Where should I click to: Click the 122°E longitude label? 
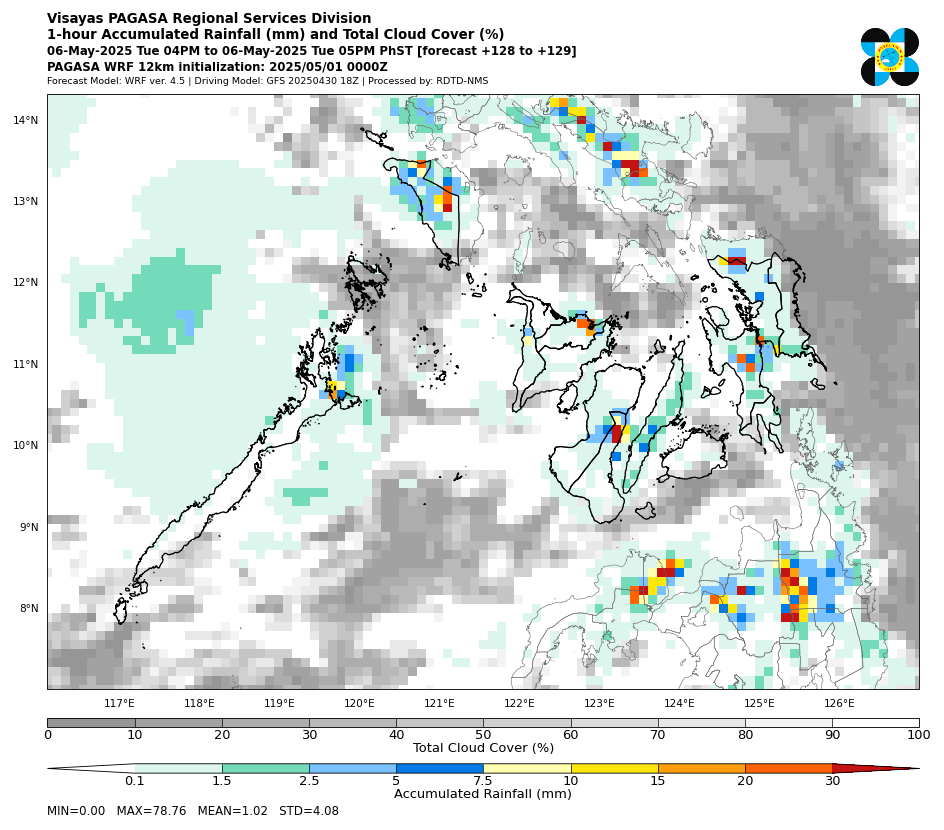[520, 703]
